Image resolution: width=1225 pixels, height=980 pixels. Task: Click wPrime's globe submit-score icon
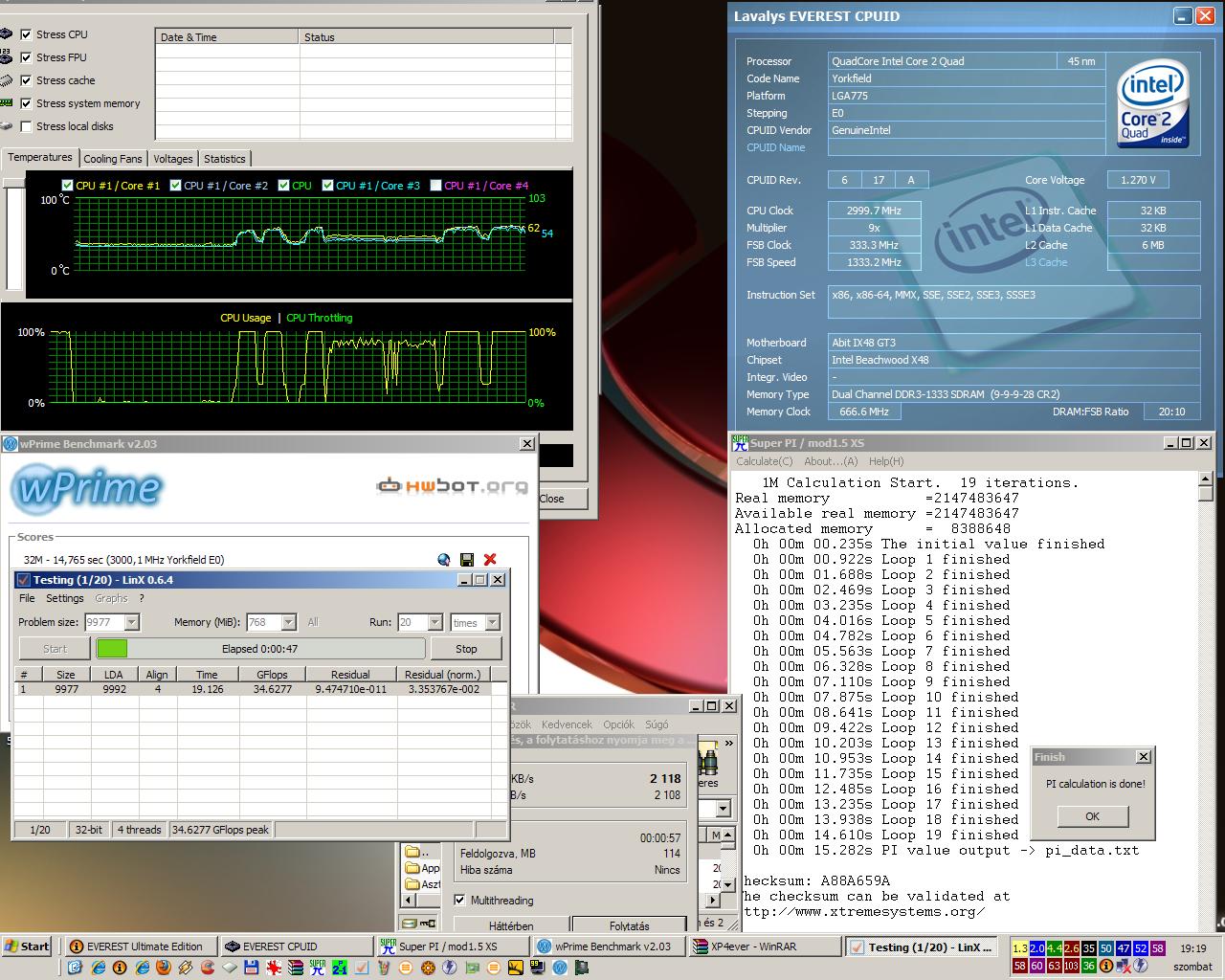pyautogui.click(x=444, y=560)
